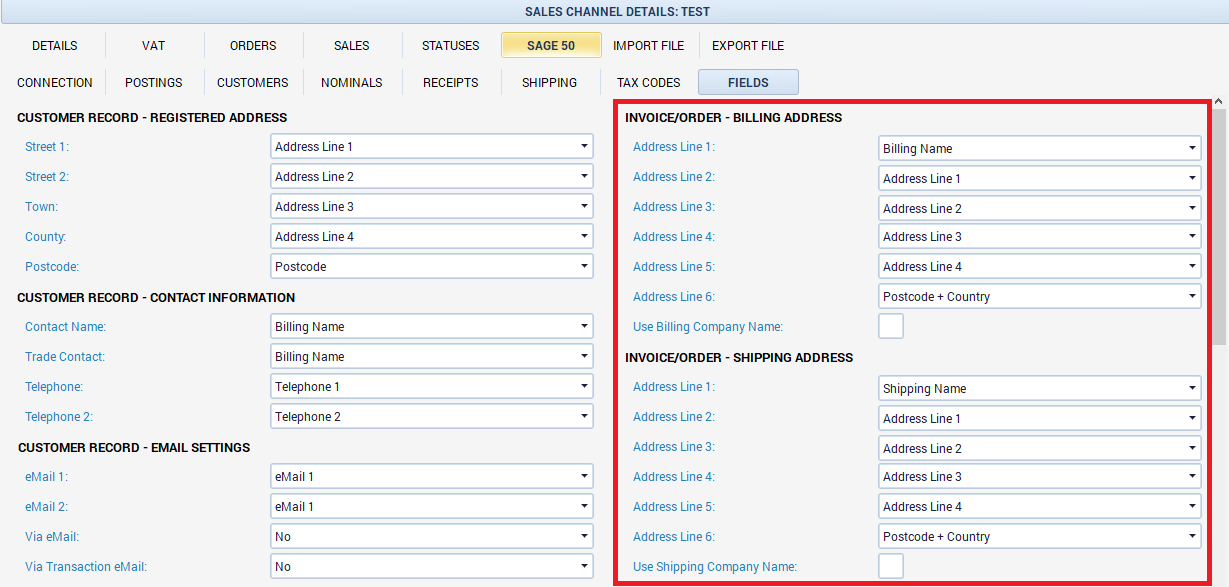Open the STATUSES tab

tap(451, 45)
